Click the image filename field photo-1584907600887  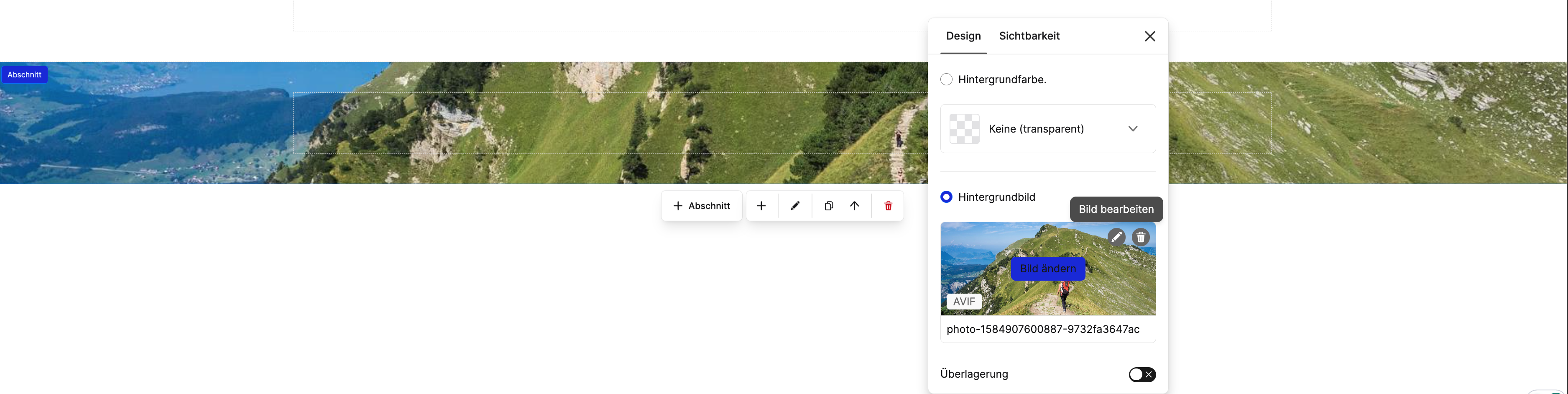[x=1048, y=330]
